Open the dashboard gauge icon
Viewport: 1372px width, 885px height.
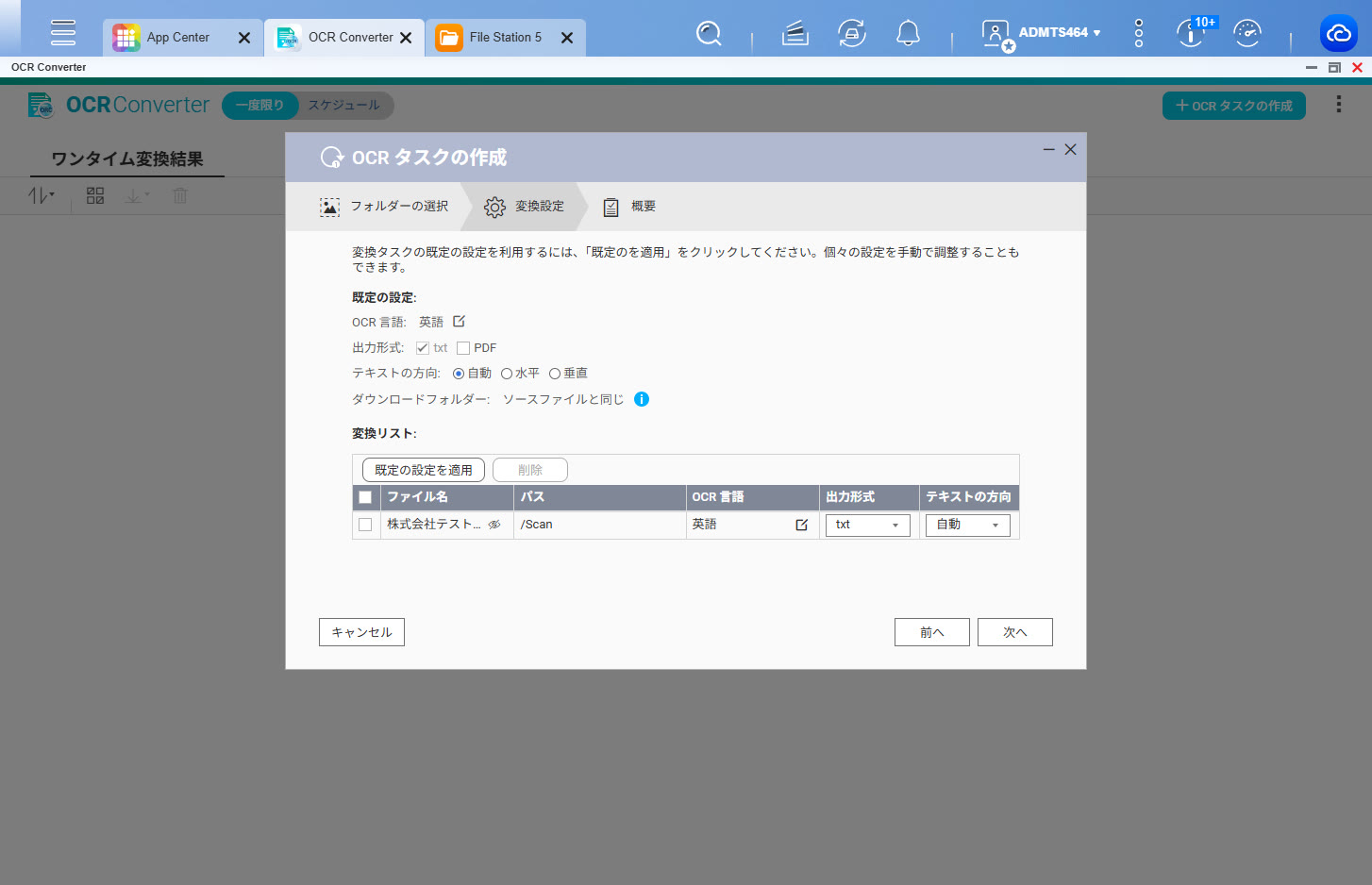pos(1247,34)
